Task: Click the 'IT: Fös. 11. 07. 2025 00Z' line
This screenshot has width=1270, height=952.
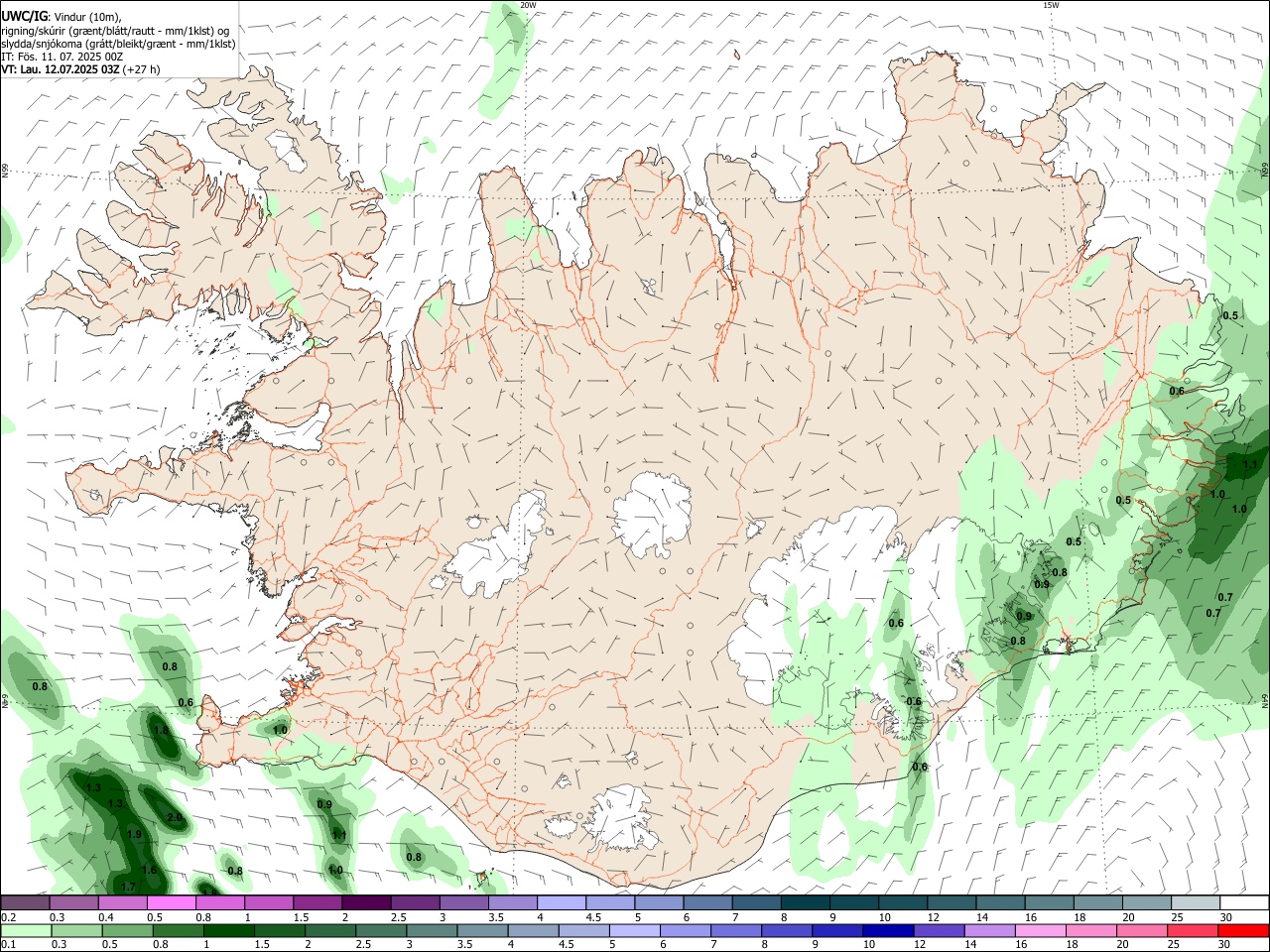Action: pyautogui.click(x=62, y=57)
